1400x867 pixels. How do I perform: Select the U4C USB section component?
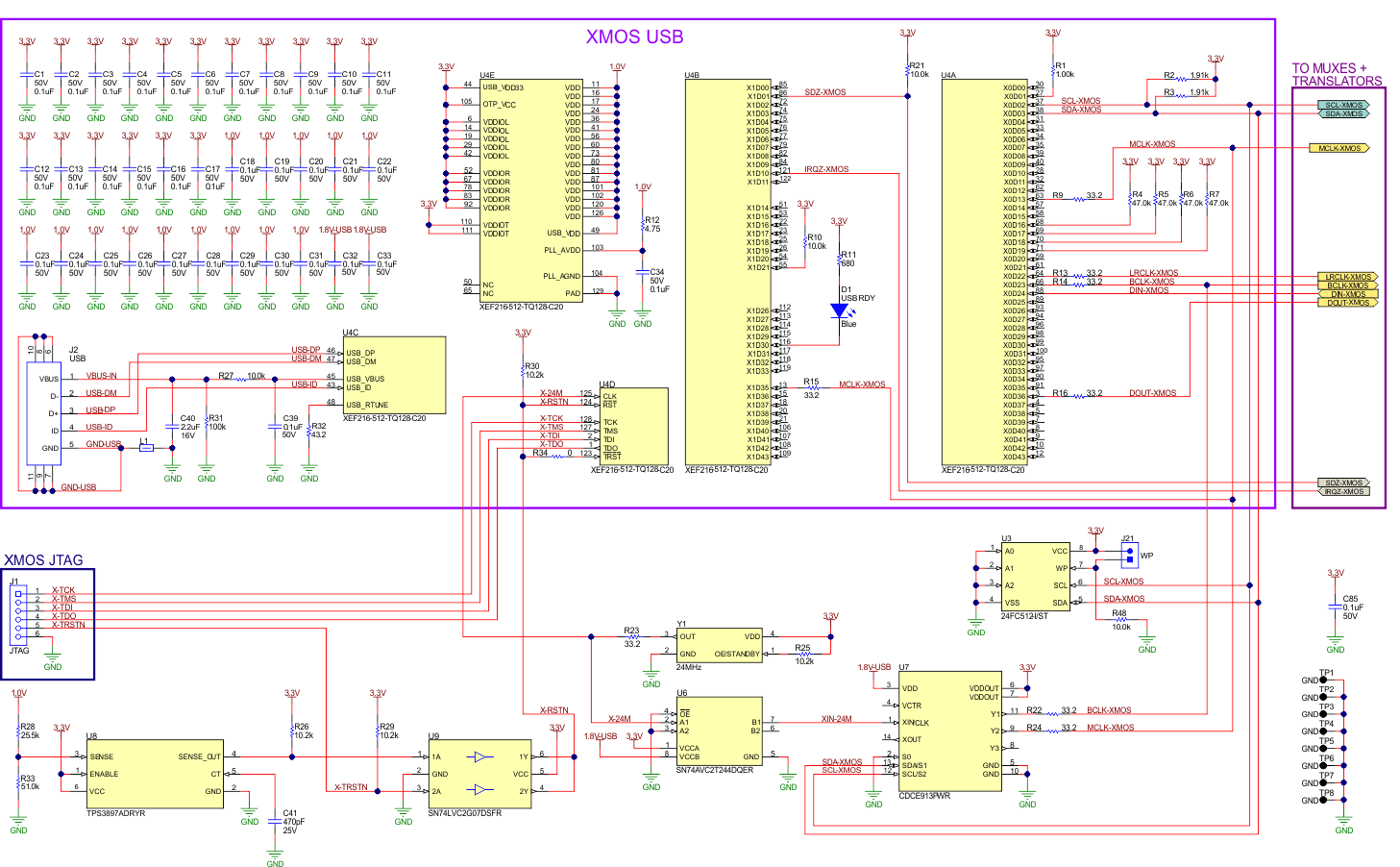pos(394,375)
